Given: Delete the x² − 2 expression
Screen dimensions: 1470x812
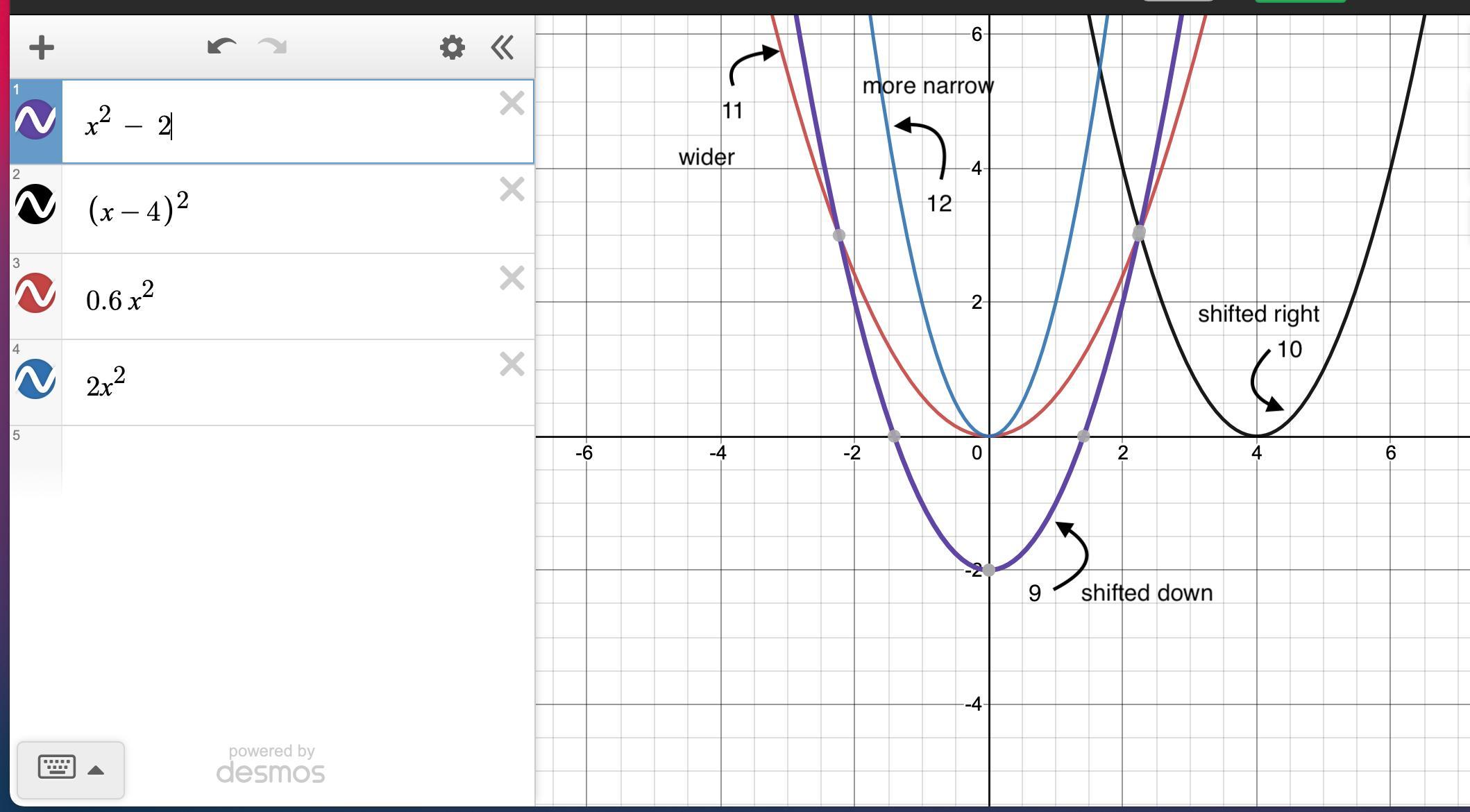Looking at the screenshot, I should (x=512, y=103).
